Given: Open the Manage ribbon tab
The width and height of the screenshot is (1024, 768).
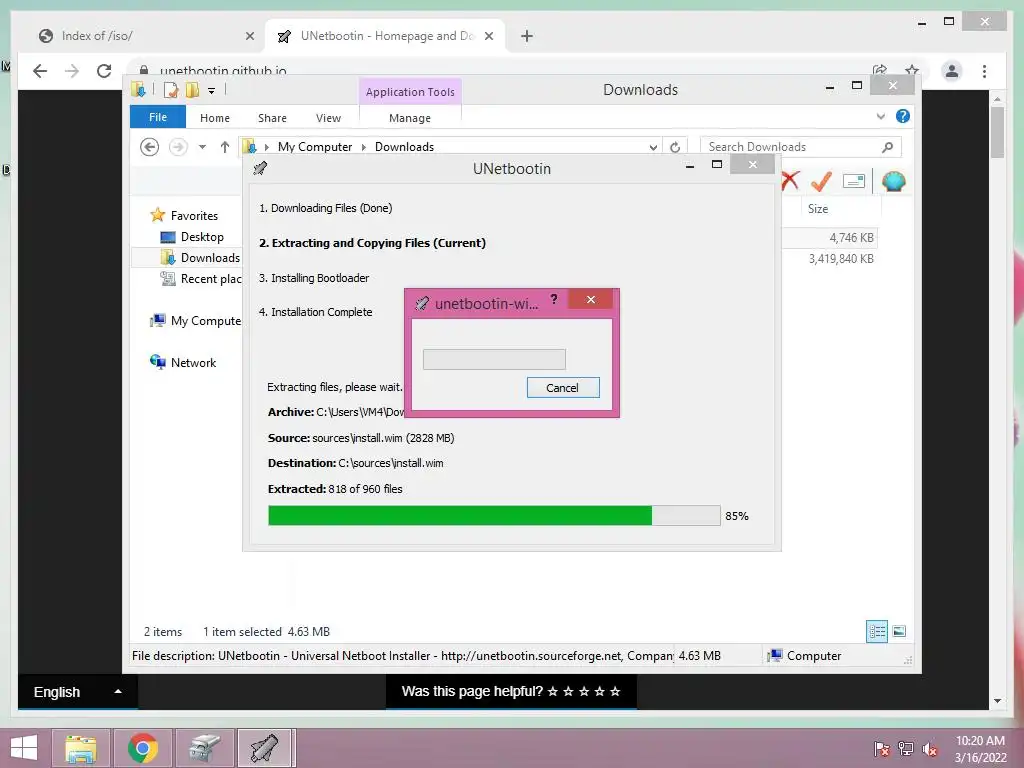Looking at the screenshot, I should (410, 118).
